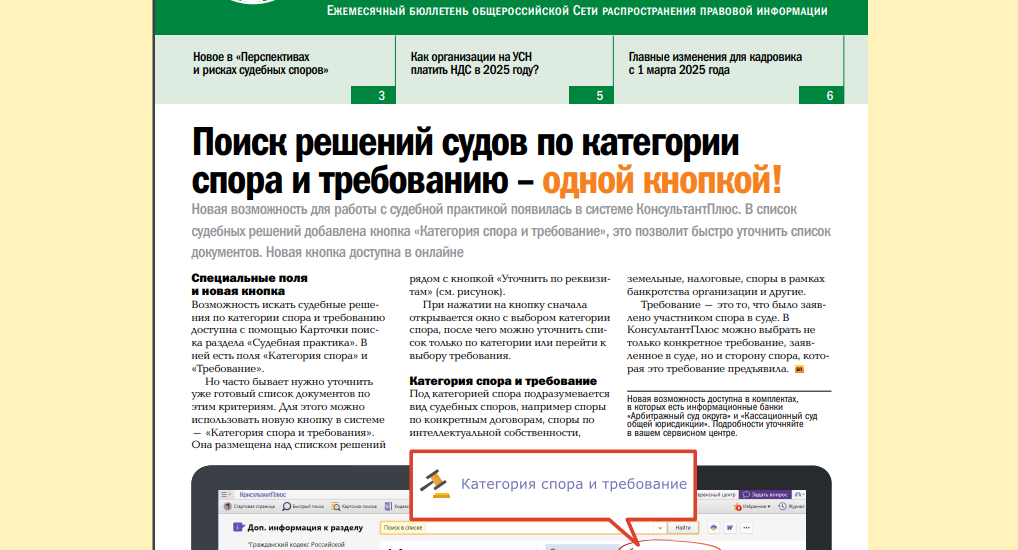Open the user profile icon dropdown
Image resolution: width=1018 pixels, height=550 pixels.
click(x=799, y=495)
